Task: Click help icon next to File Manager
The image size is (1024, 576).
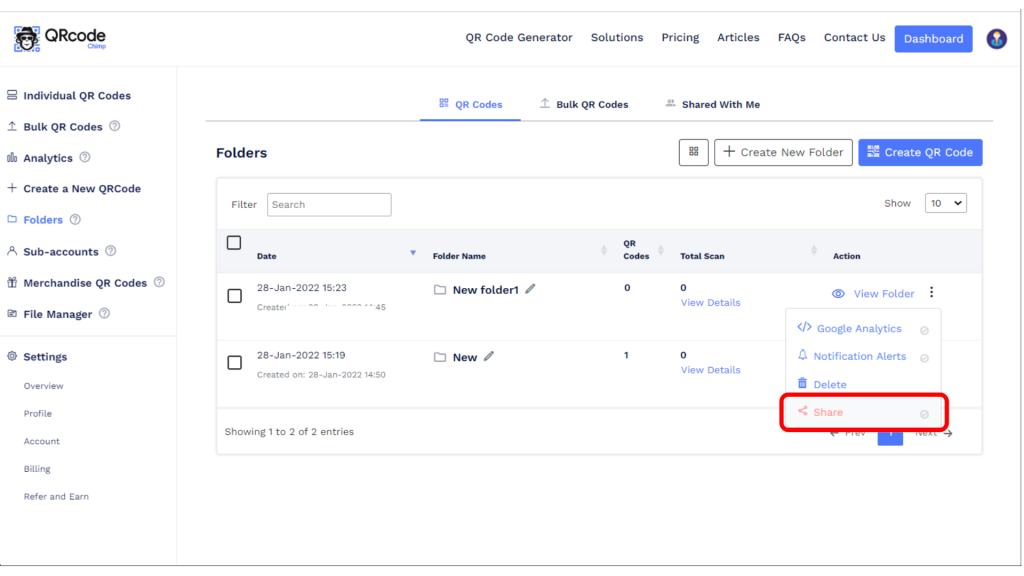Action: [104, 313]
